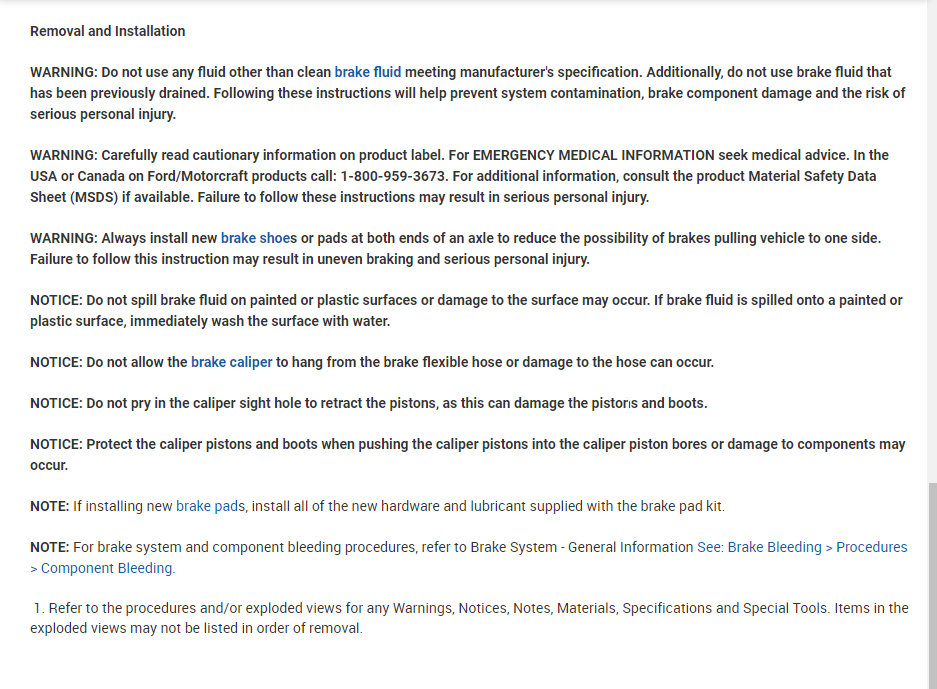Image resolution: width=937 pixels, height=689 pixels.
Task: Click the WARNING about reading product label
Action: [x=63, y=155]
